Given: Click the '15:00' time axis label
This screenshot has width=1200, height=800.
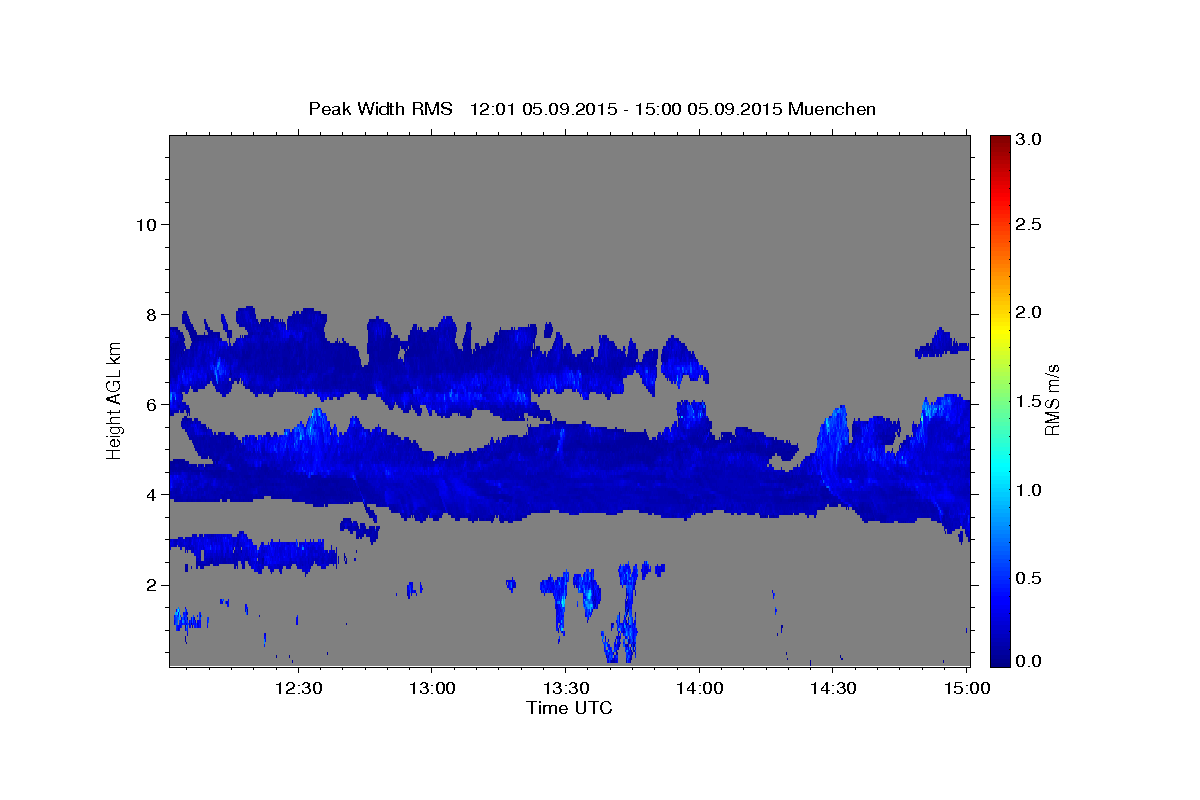Looking at the screenshot, I should pyautogui.click(x=966, y=688).
